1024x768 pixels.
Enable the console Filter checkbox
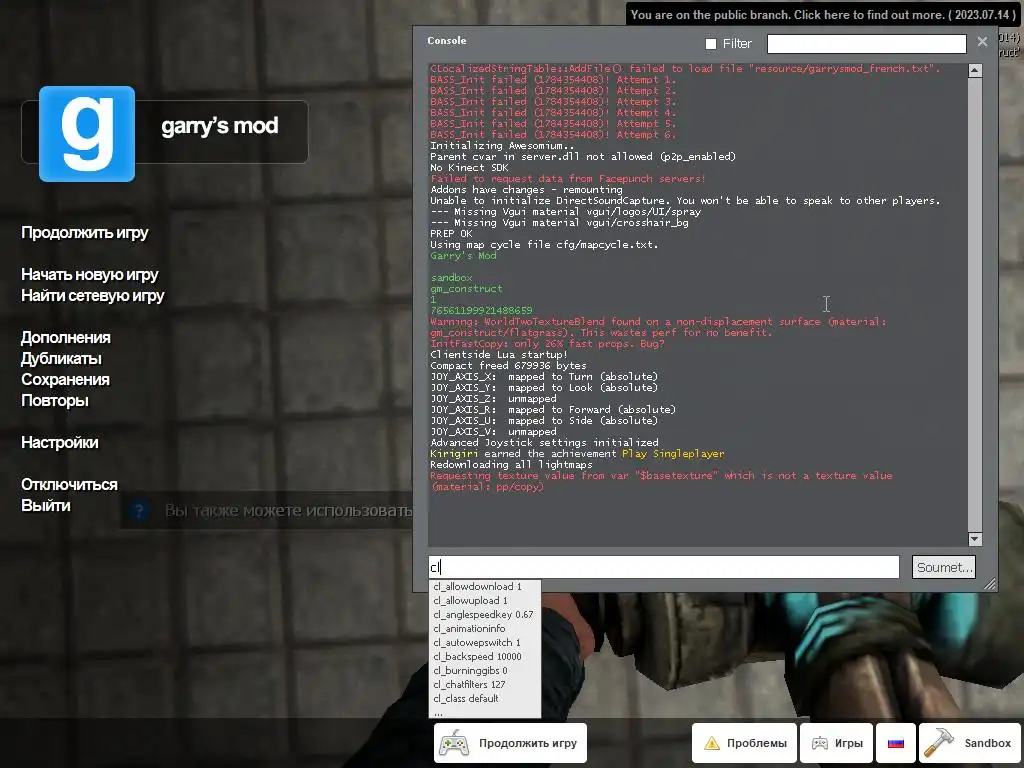pos(711,44)
